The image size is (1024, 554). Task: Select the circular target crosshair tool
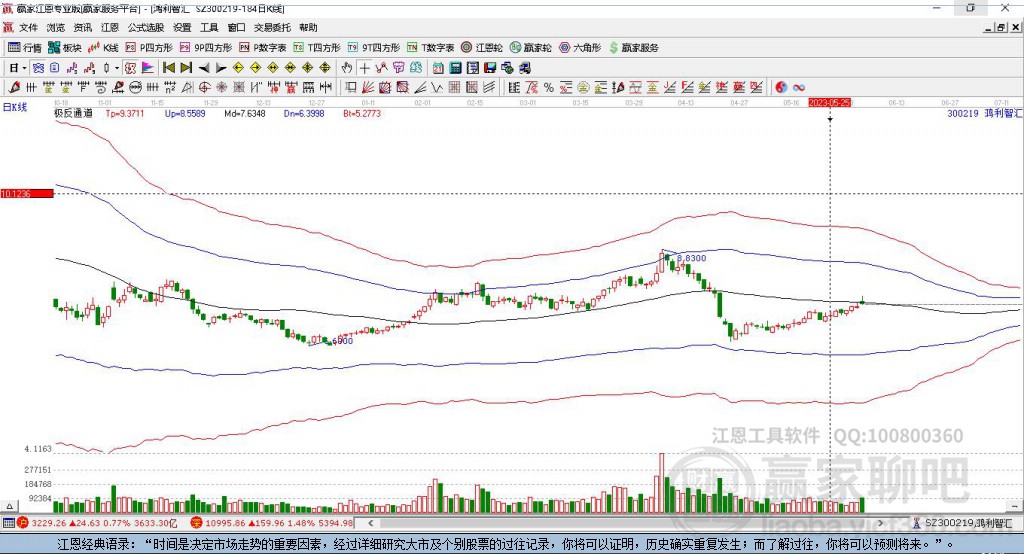pyautogui.click(x=204, y=88)
